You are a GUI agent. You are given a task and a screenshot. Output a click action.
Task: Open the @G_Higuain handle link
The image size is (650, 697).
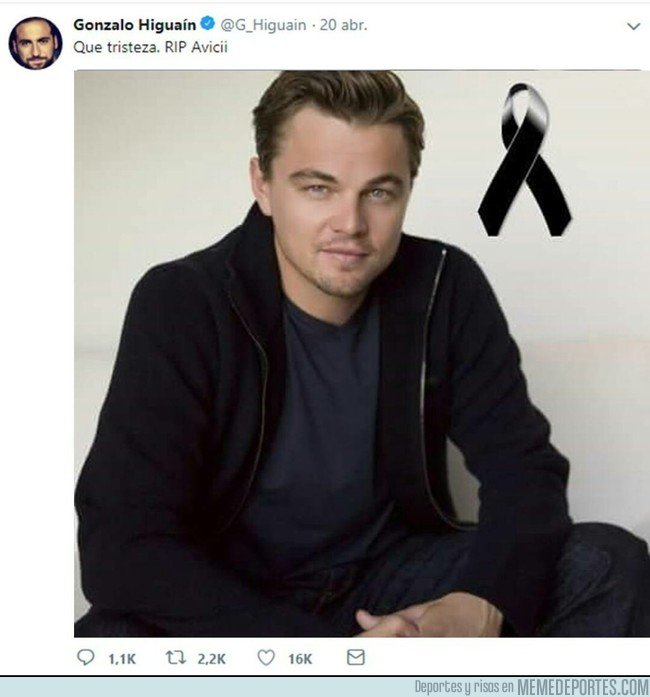pos(263,25)
